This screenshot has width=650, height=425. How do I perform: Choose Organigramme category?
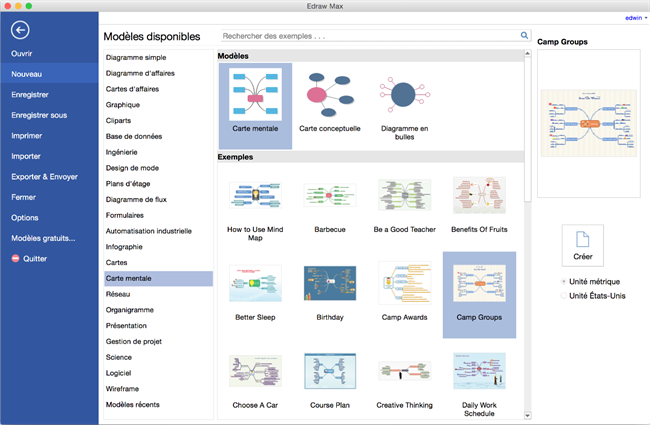coord(130,310)
